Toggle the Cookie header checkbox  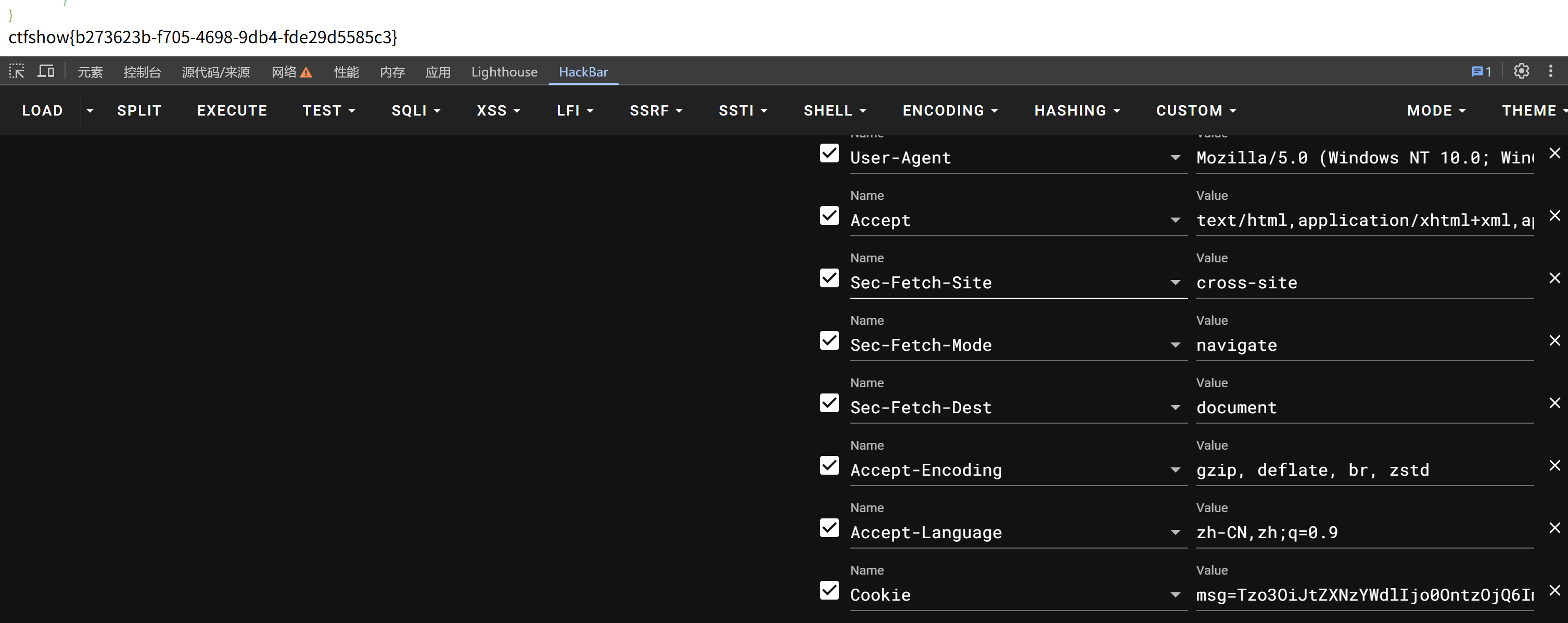(829, 590)
